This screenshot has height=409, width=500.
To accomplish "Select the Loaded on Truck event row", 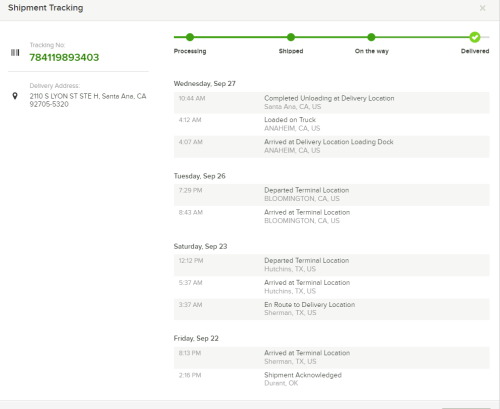I will point(331,124).
